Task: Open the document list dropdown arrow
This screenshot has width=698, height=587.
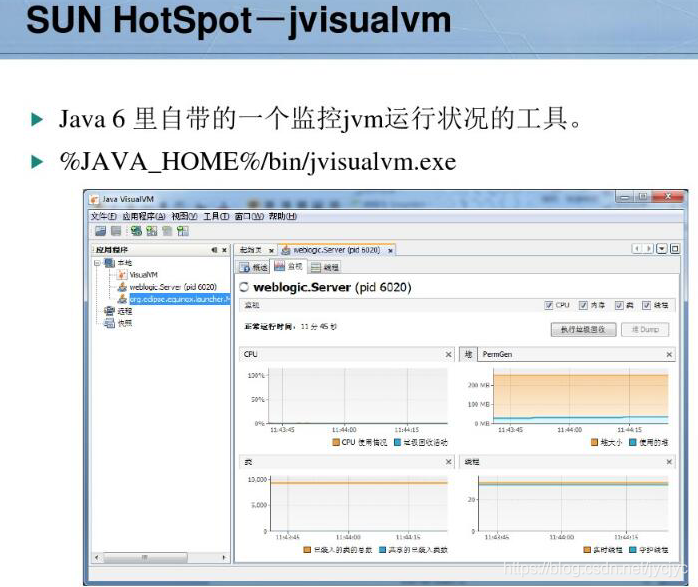Action: [x=662, y=249]
